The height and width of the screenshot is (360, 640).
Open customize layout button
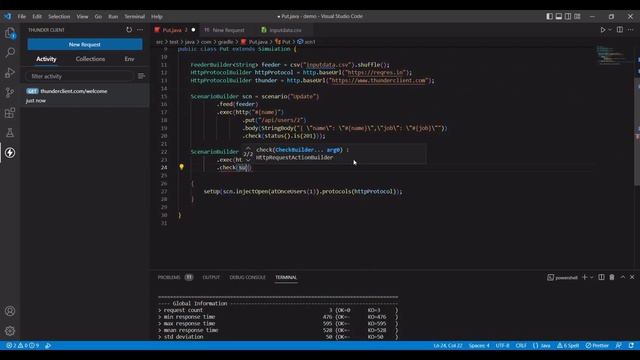coord(577,16)
